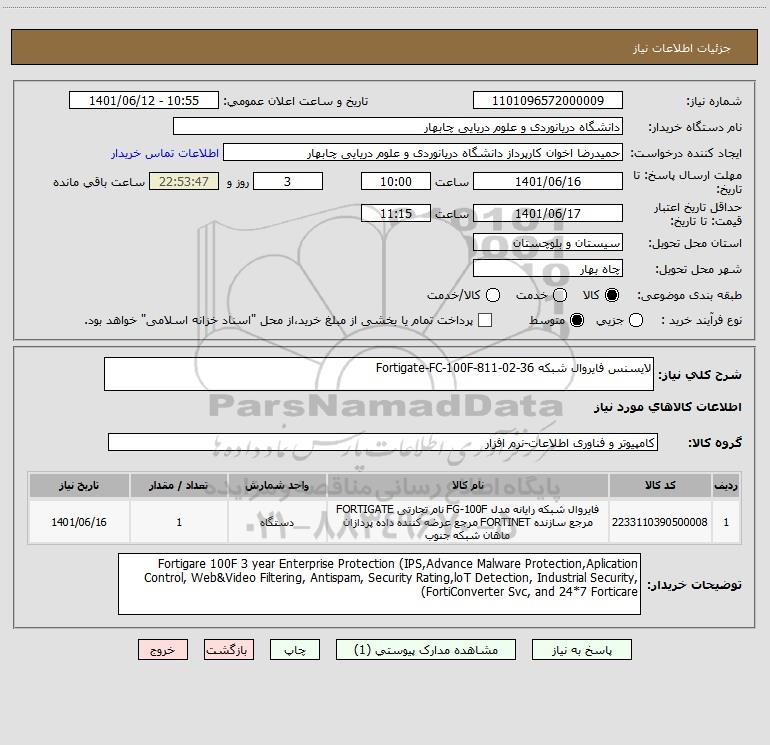This screenshot has width=770, height=745.
Task: Click the بازگشت back button
Action: coord(229,650)
